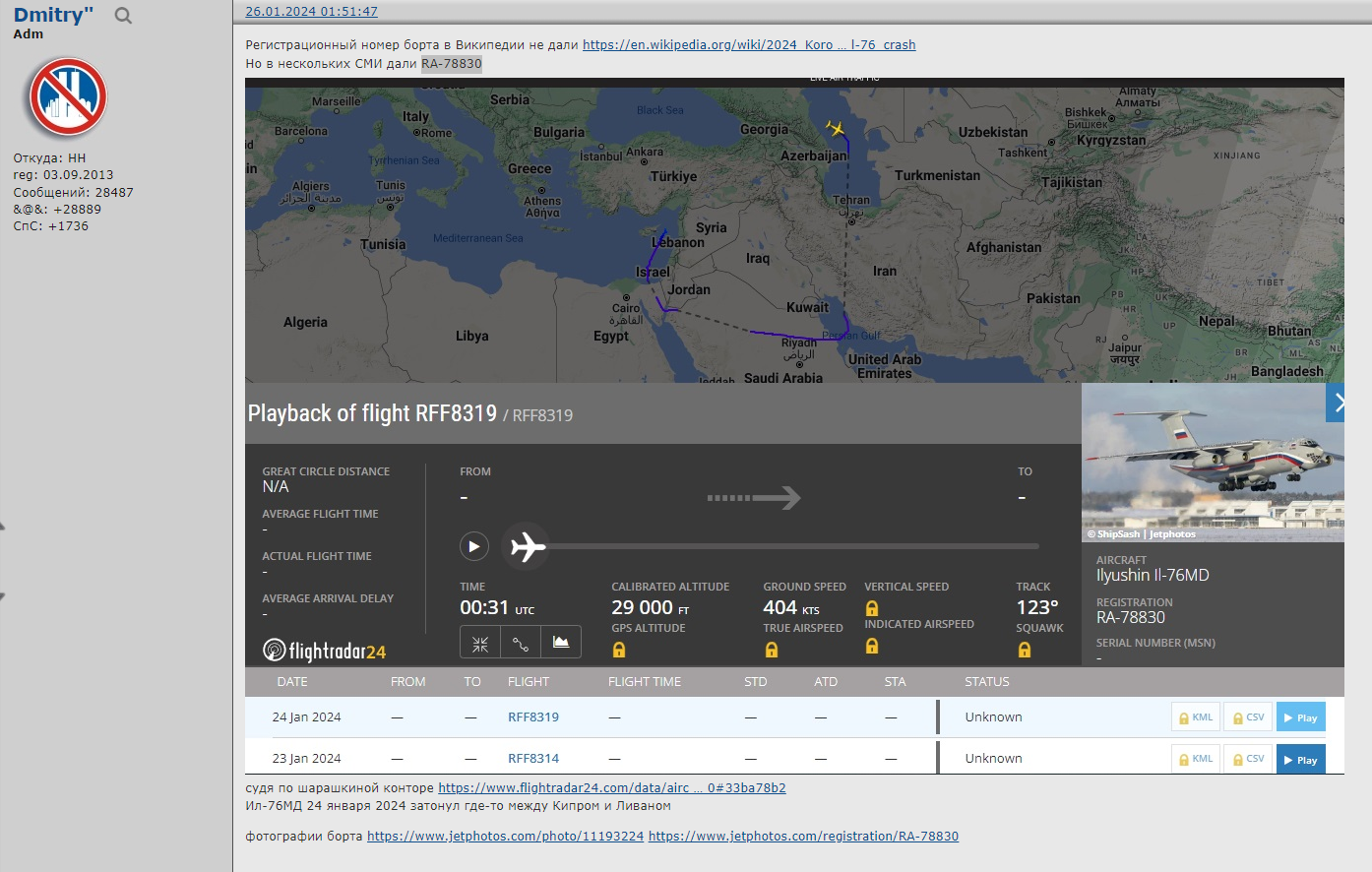Click the DATE column header
Screen dimensions: 1372x872
[x=292, y=682]
